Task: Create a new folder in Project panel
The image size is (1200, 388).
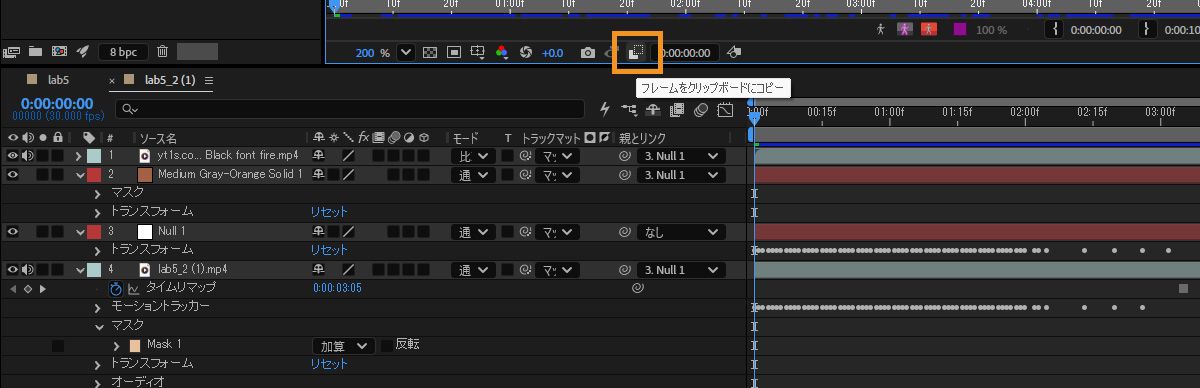Action: 36,51
